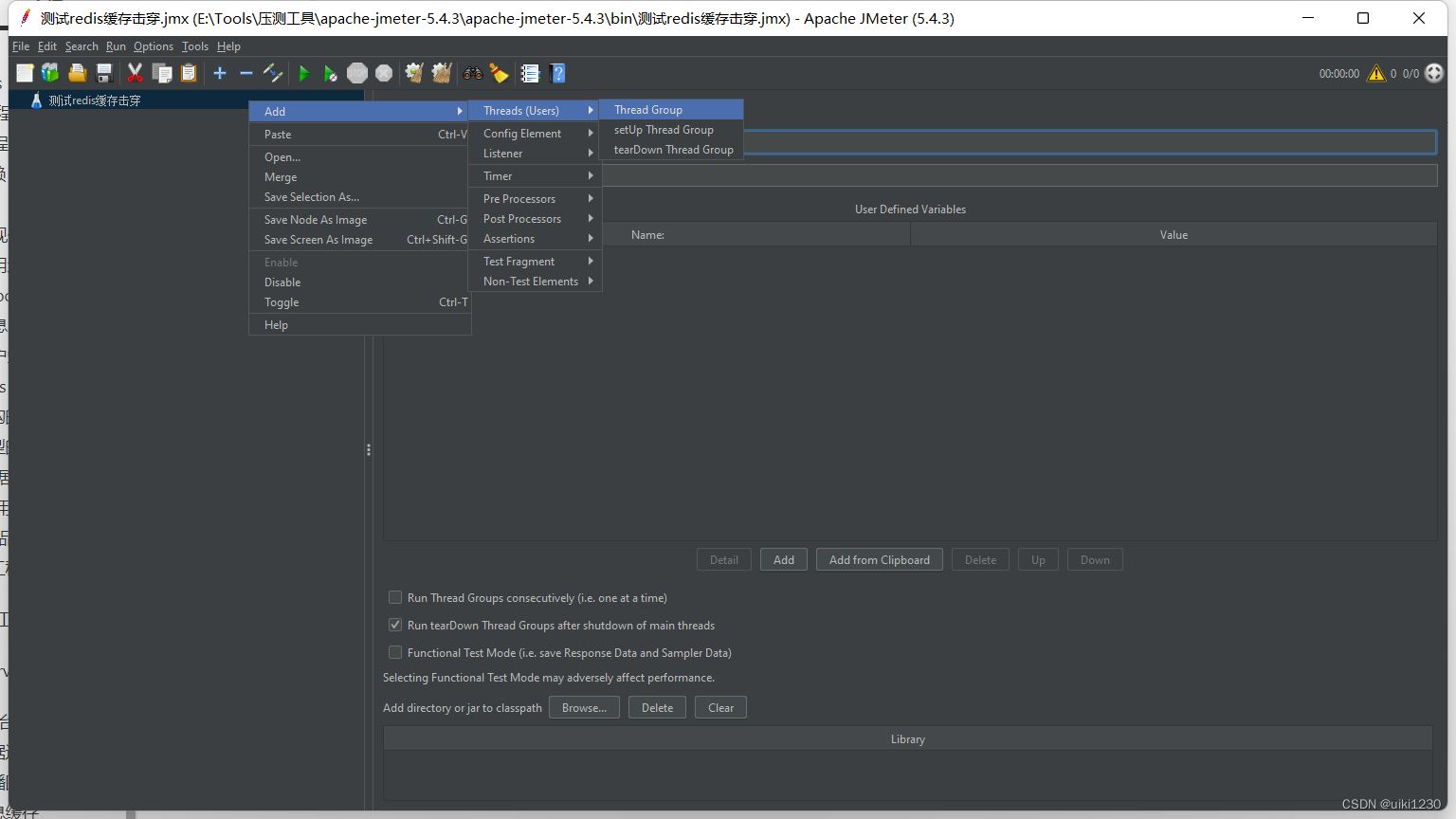Click the Stop sign icon
This screenshot has width=1456, height=819.
pos(357,73)
